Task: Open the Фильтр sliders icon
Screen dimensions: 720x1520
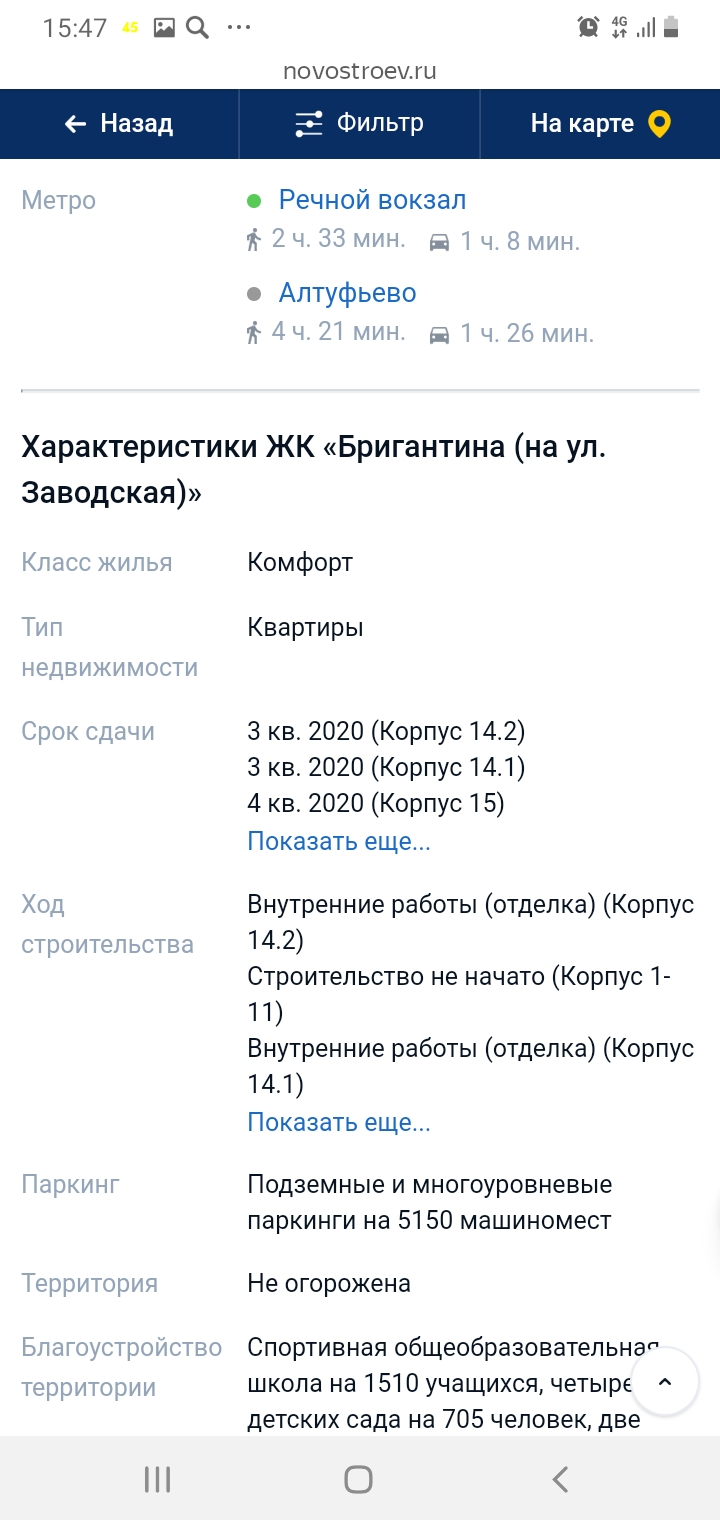Action: 309,124
